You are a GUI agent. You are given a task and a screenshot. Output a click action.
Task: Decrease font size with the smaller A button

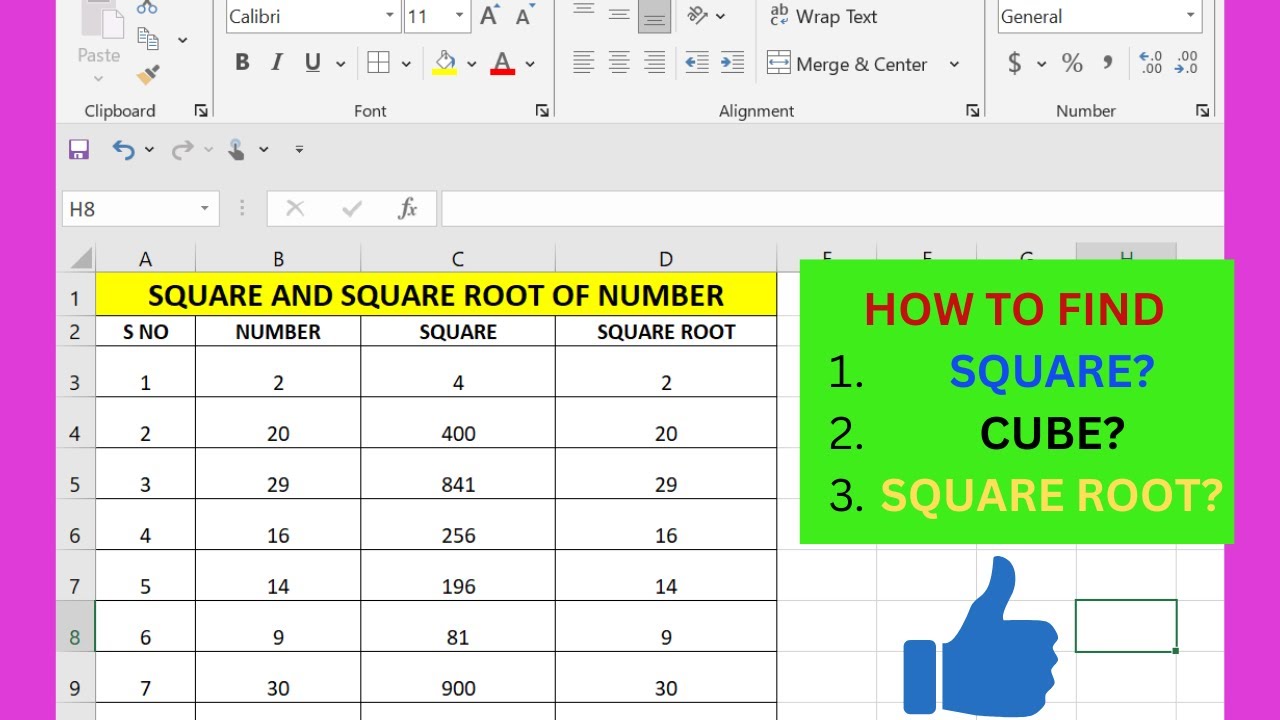(524, 16)
